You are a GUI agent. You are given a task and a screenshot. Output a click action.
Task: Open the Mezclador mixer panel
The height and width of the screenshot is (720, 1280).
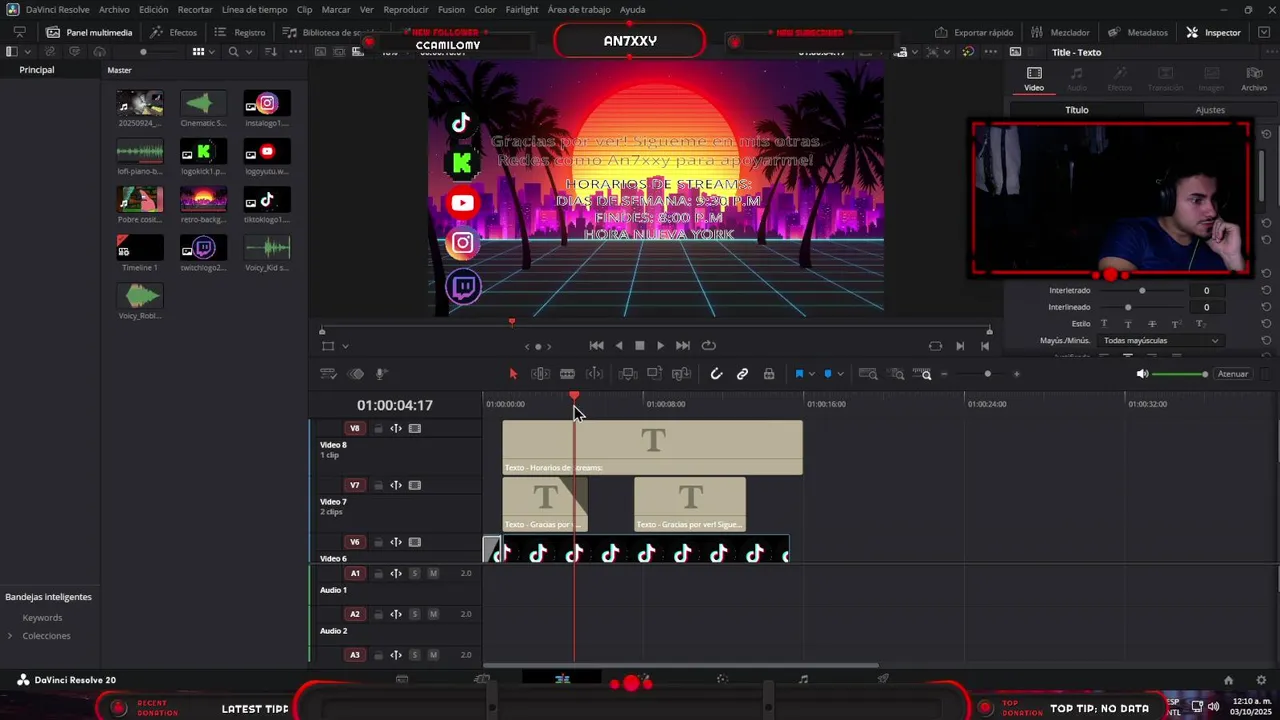coord(1060,32)
